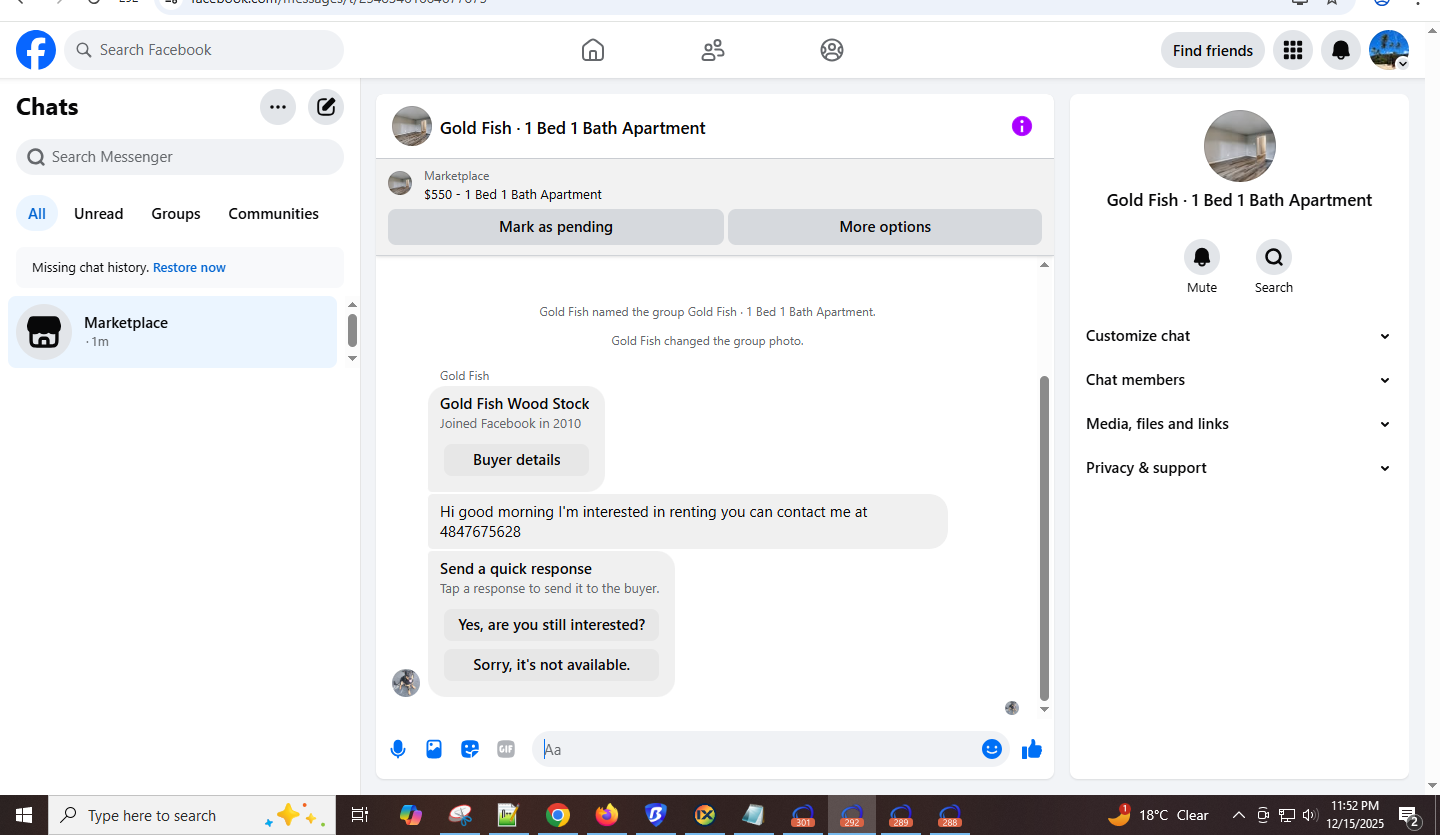The width and height of the screenshot is (1440, 835).
Task: Send 'Sorry, it's not available.' quick response
Action: click(x=552, y=665)
